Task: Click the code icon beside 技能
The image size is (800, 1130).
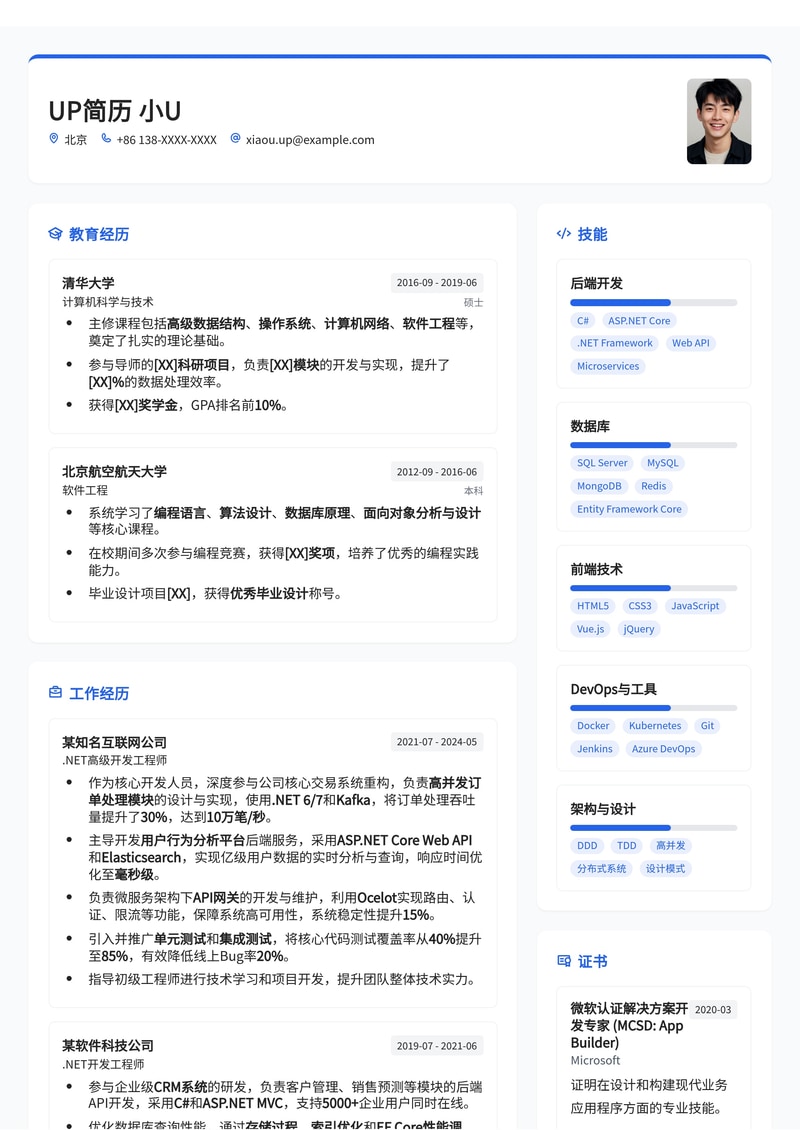Action: point(563,233)
